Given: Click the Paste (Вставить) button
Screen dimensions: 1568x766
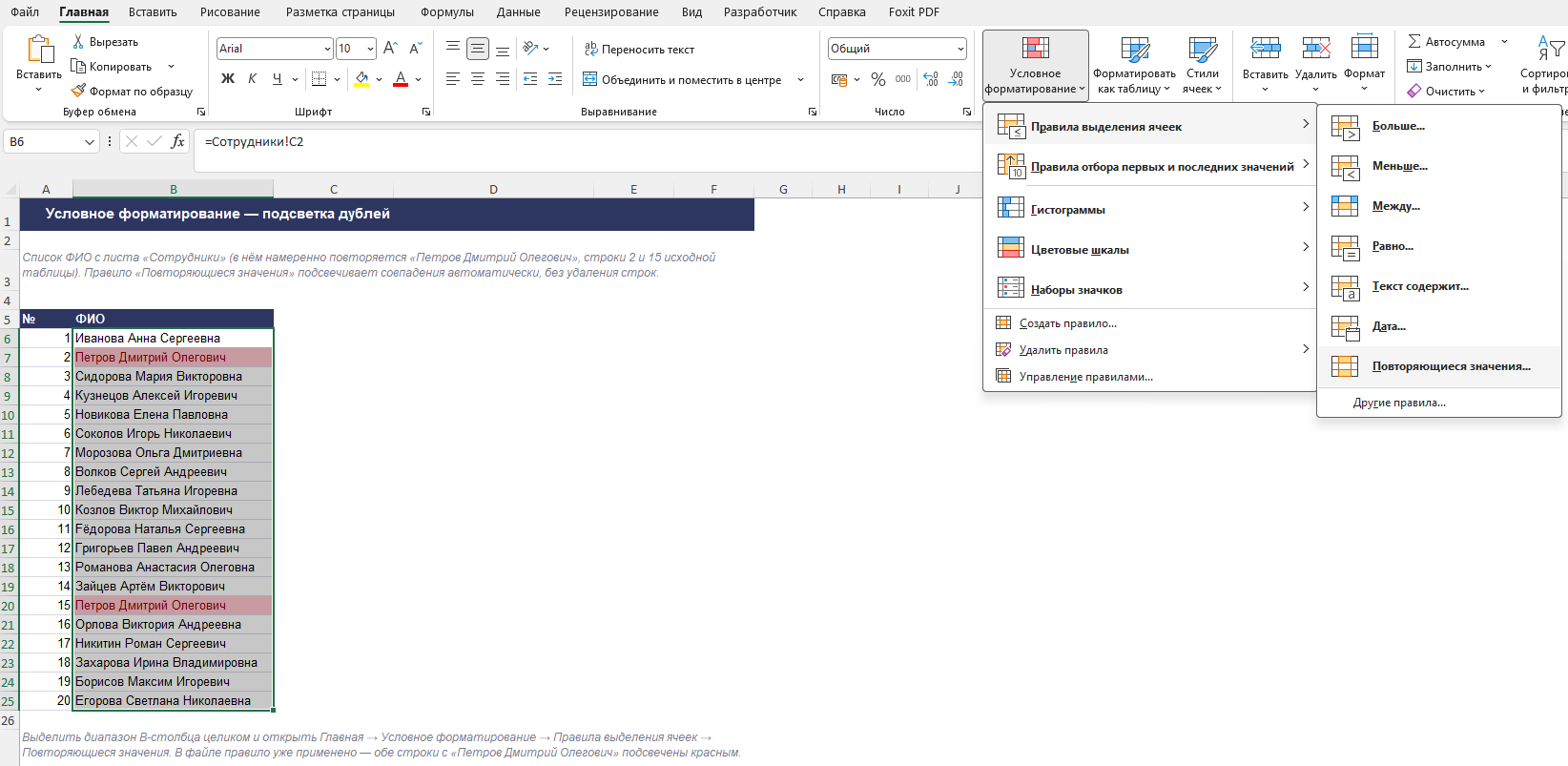Looking at the screenshot, I should click(39, 65).
